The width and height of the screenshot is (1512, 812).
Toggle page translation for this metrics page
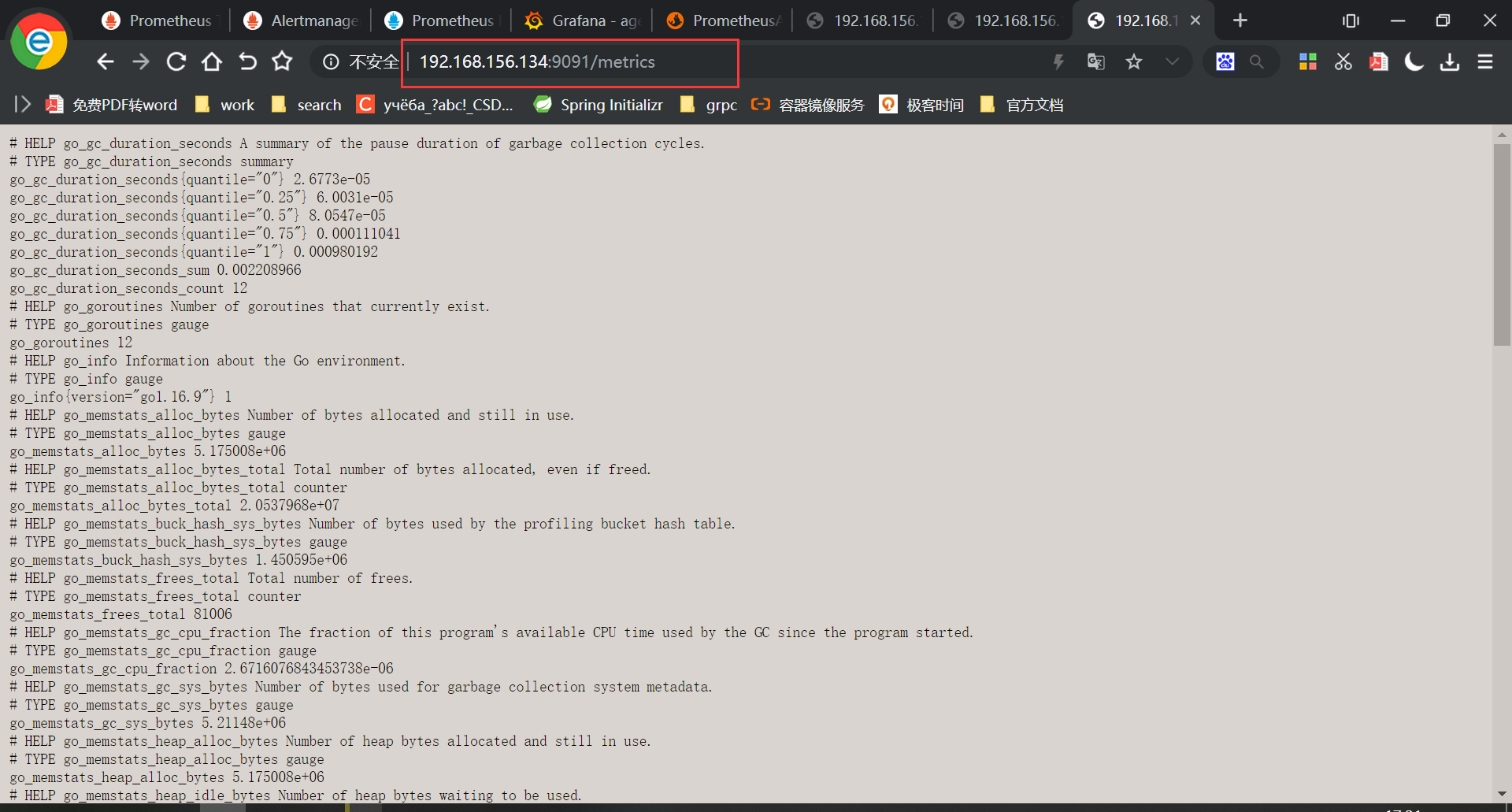coord(1095,61)
